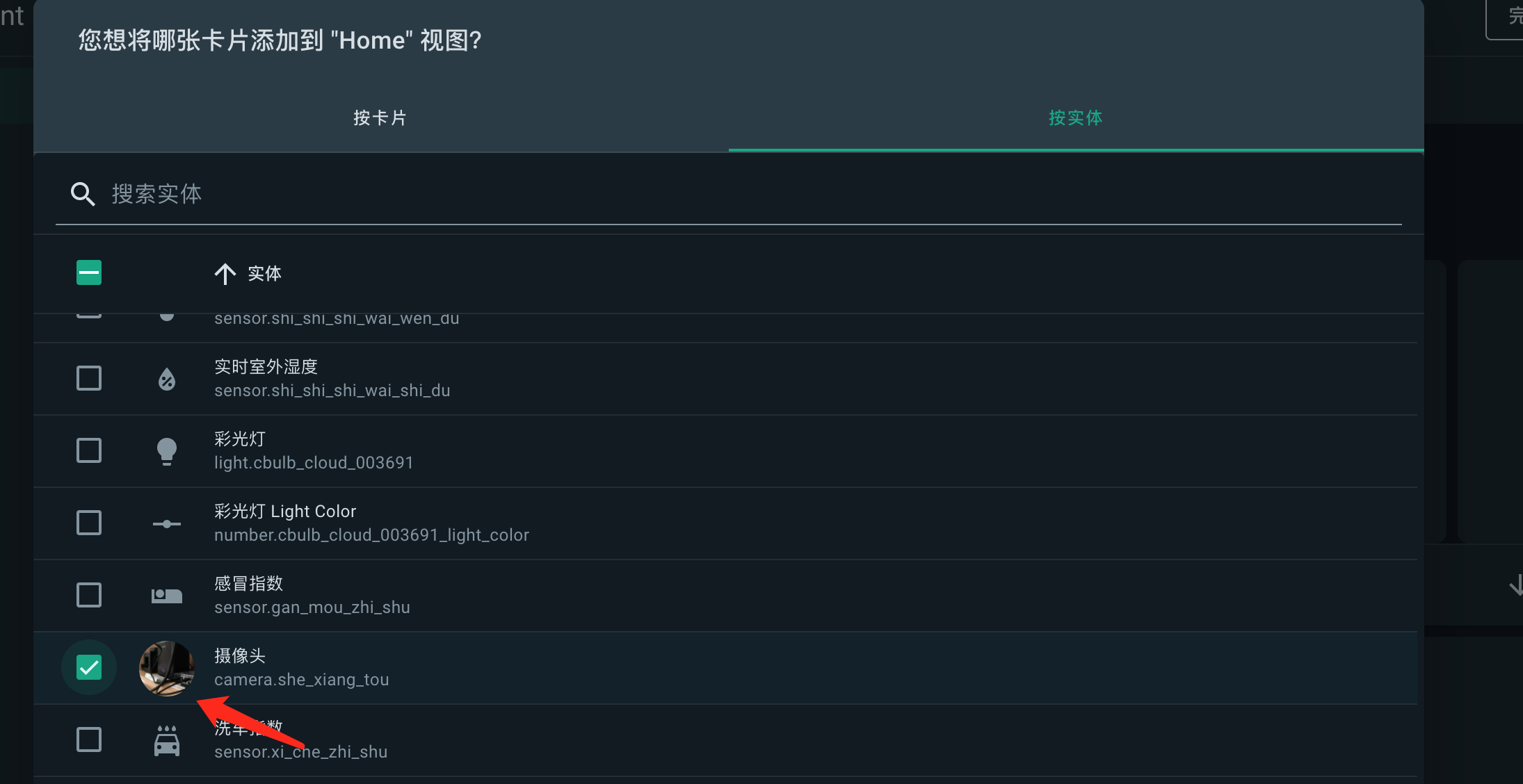The height and width of the screenshot is (784, 1523).
Task: Click the slider icon for Light Color
Action: click(x=167, y=523)
